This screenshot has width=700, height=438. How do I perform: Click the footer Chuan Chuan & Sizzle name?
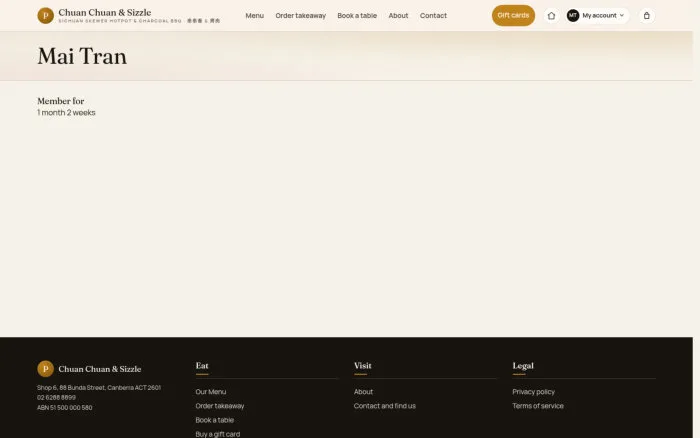(x=100, y=369)
